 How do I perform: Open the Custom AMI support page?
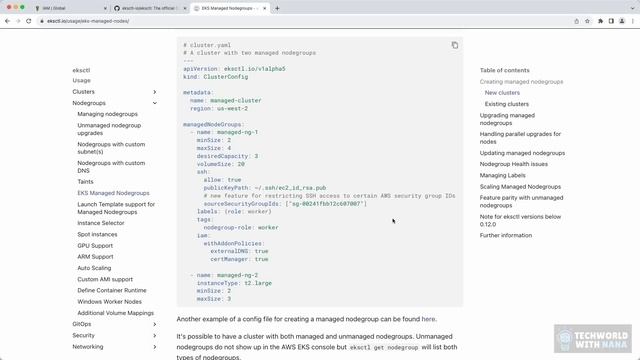[x=105, y=280]
